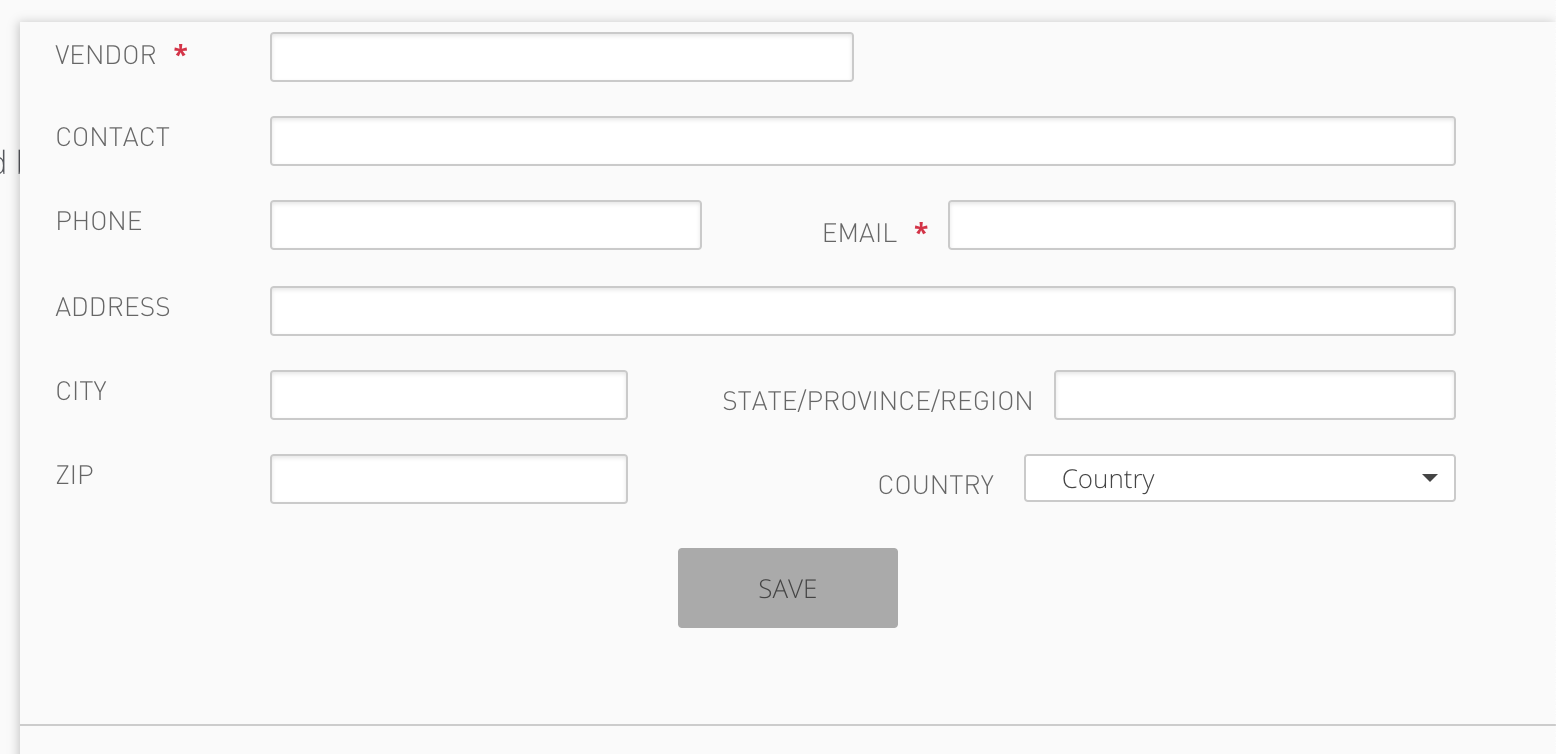Click into the Phone field
This screenshot has height=754, width=1556.
tap(485, 225)
